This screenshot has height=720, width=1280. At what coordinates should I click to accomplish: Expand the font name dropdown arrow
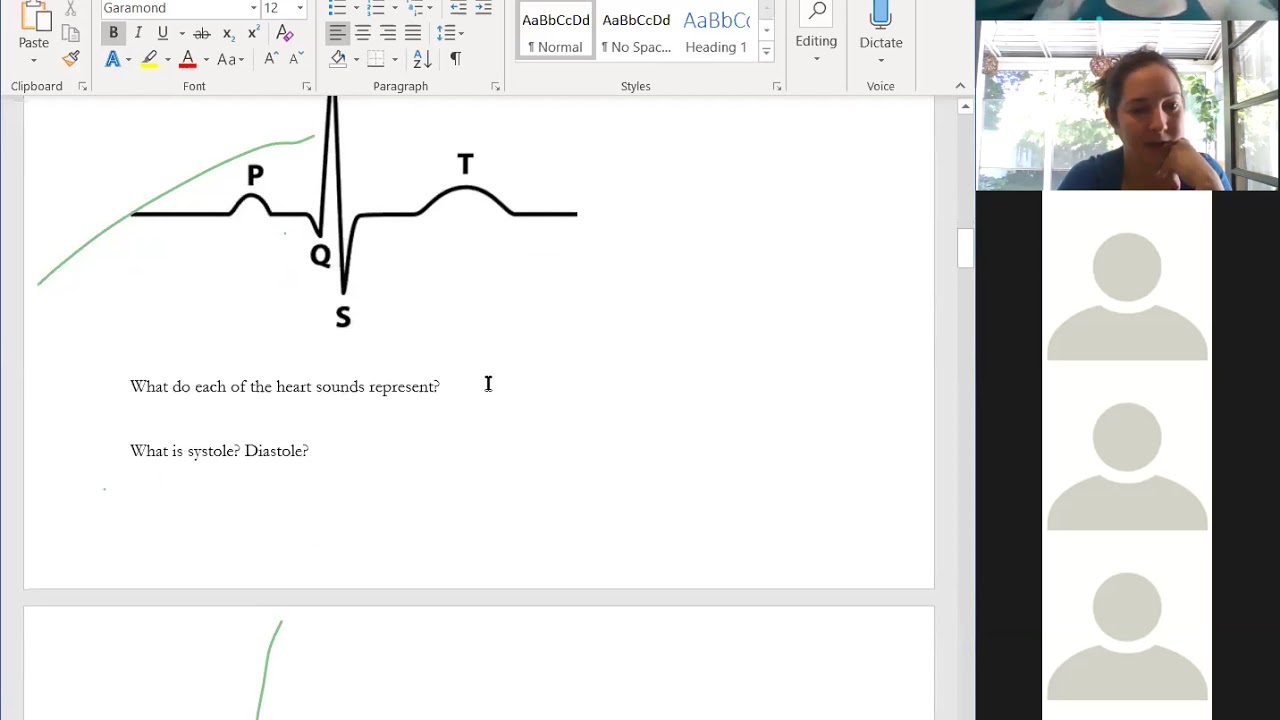click(253, 8)
